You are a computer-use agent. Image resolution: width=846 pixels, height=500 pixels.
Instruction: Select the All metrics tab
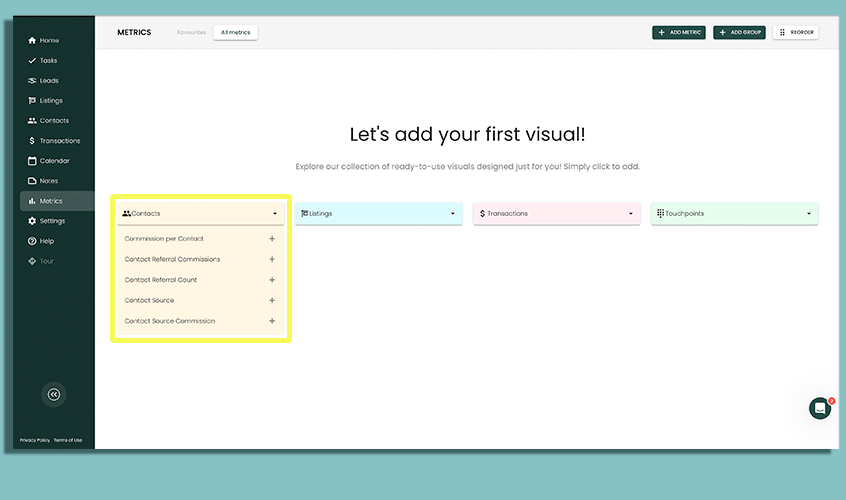point(235,32)
